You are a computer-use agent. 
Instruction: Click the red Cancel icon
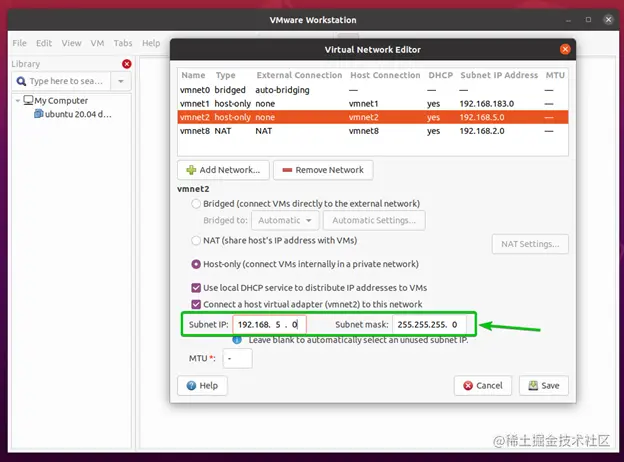click(x=468, y=386)
